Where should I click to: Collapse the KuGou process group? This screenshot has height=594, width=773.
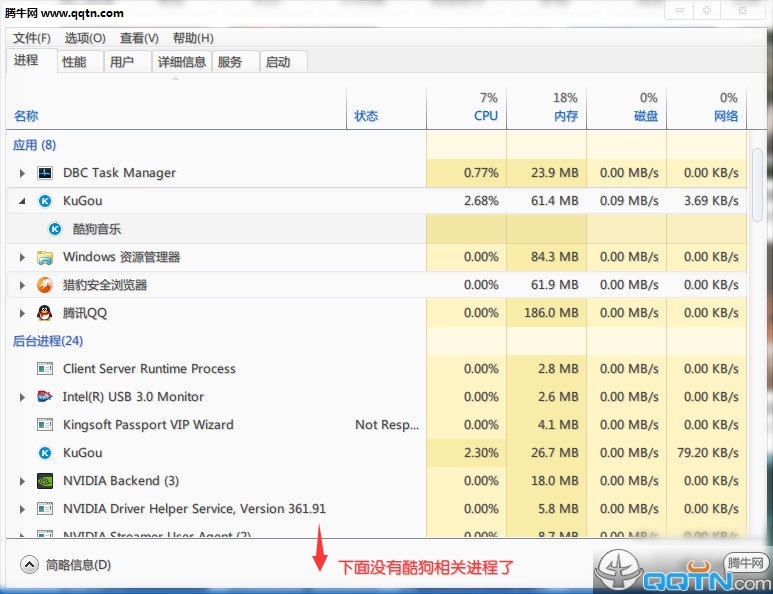tap(22, 201)
